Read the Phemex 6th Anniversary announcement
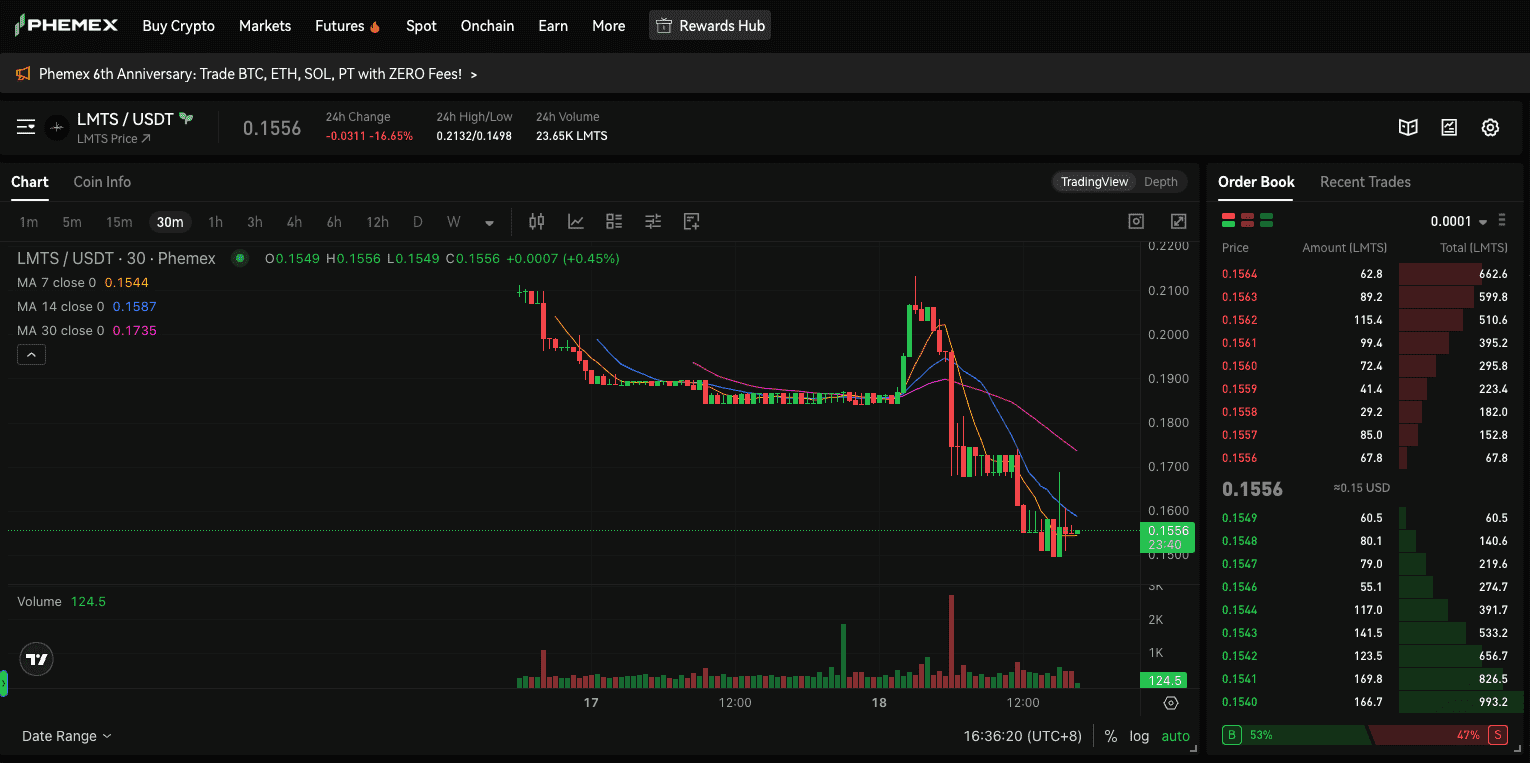This screenshot has width=1530, height=763. click(x=250, y=74)
